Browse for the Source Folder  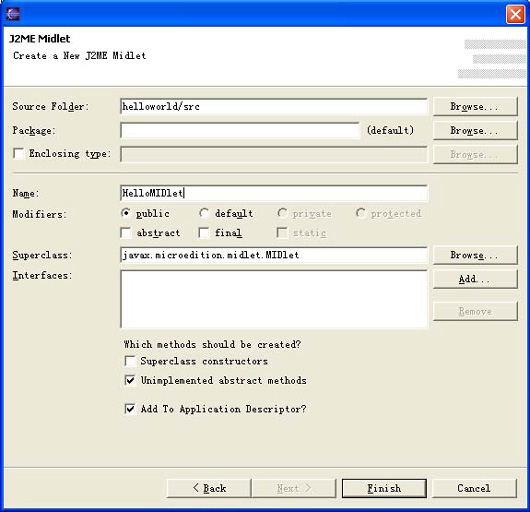coord(475,106)
